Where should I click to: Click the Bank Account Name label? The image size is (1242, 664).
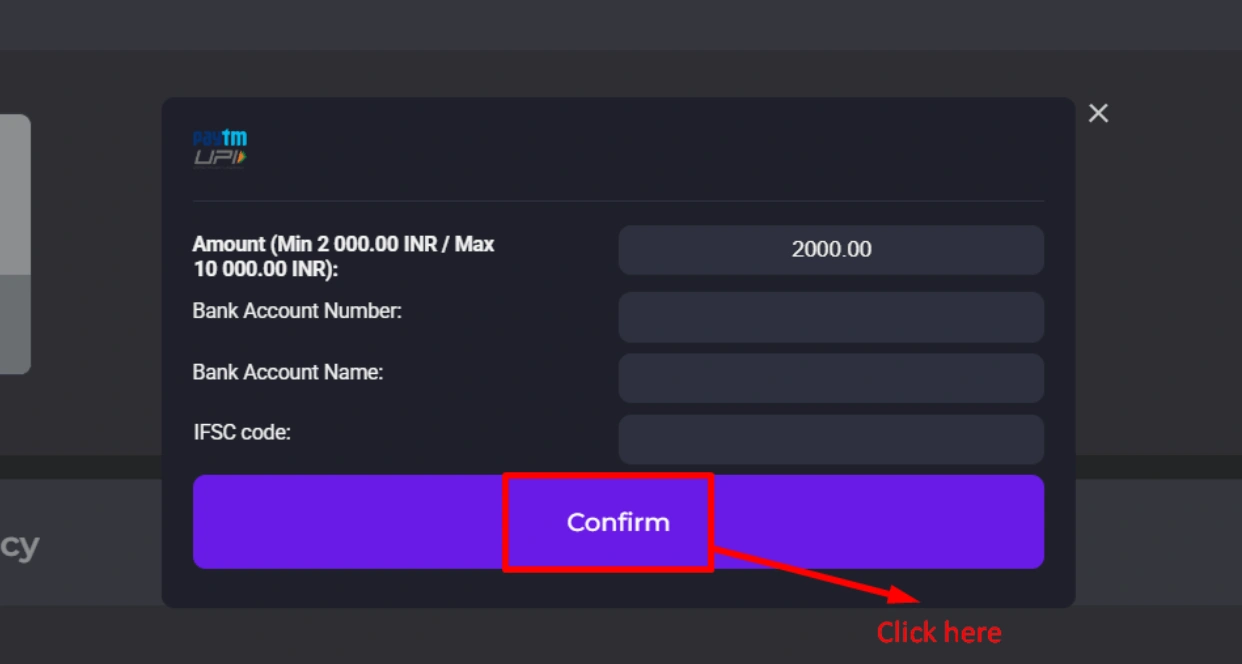point(288,372)
